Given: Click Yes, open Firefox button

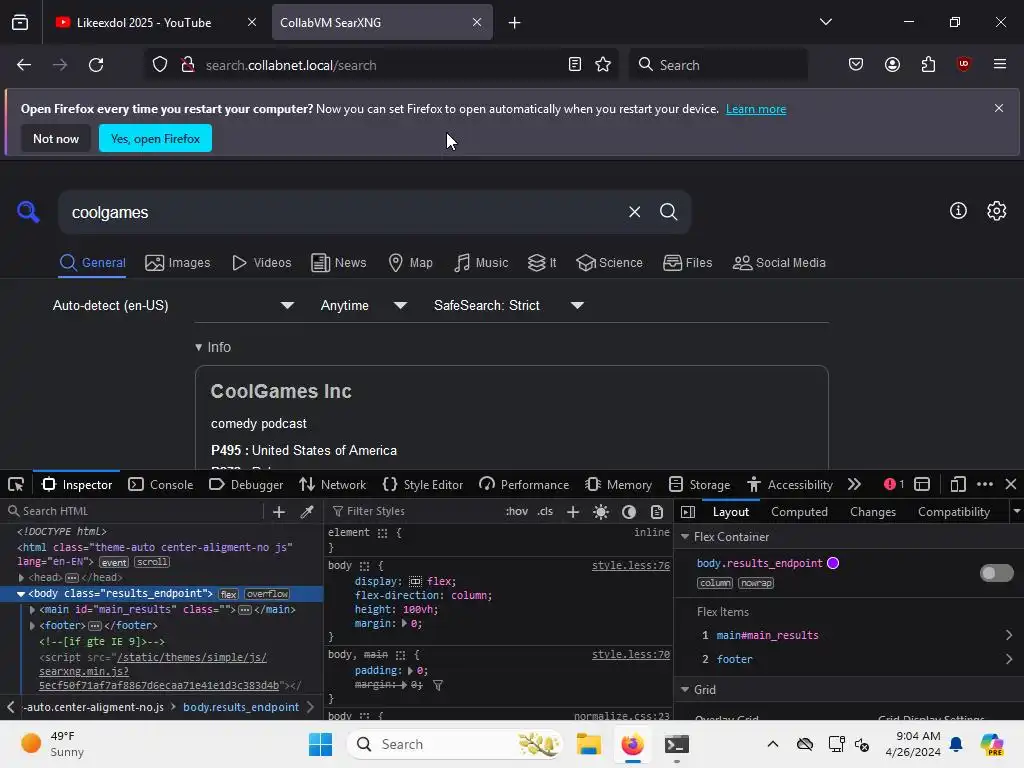Looking at the screenshot, I should pos(155,138).
